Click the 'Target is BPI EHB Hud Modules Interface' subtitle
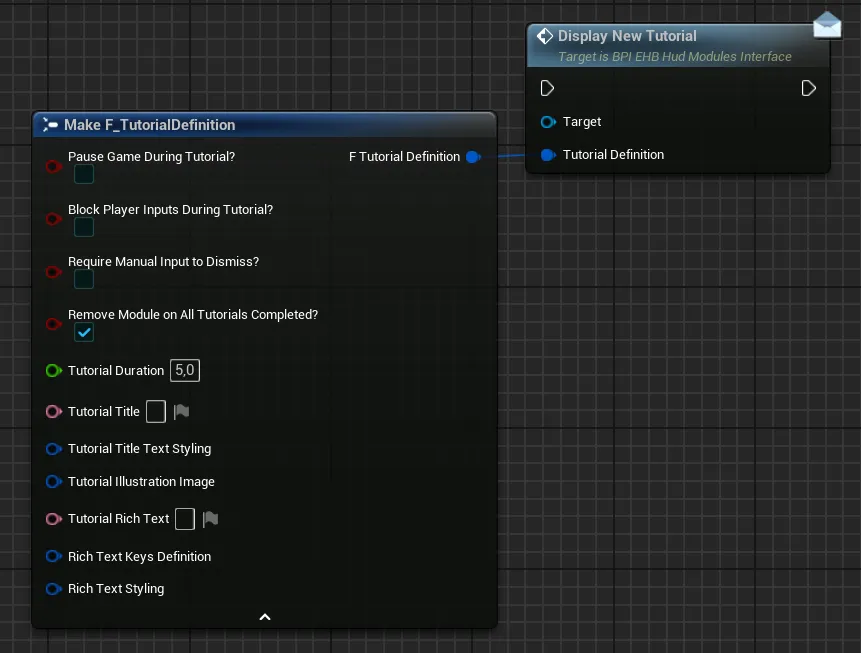 [675, 57]
